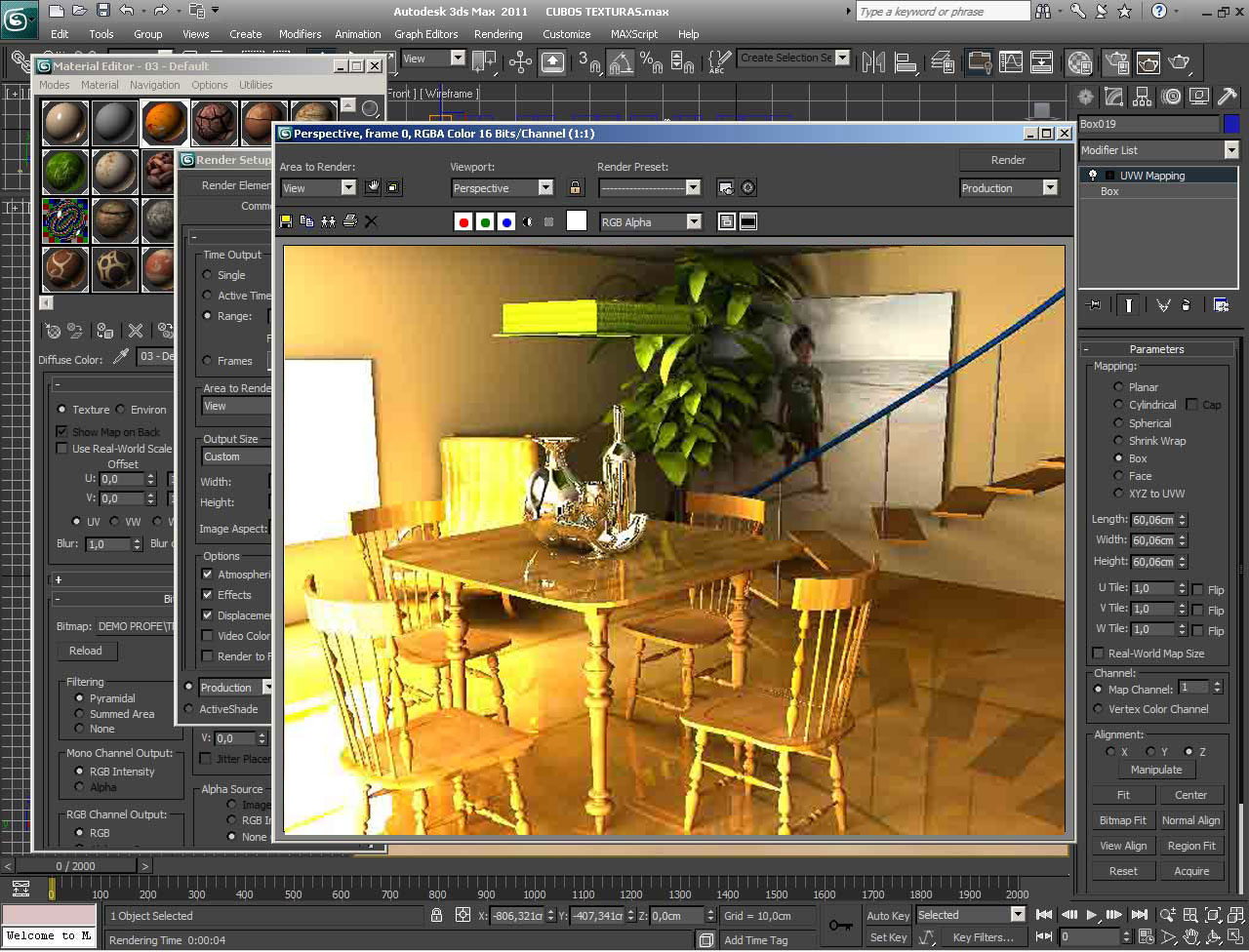Open the Mirror tool in the main toolbar
Viewport: 1249px width, 952px height.
pyautogui.click(x=873, y=62)
